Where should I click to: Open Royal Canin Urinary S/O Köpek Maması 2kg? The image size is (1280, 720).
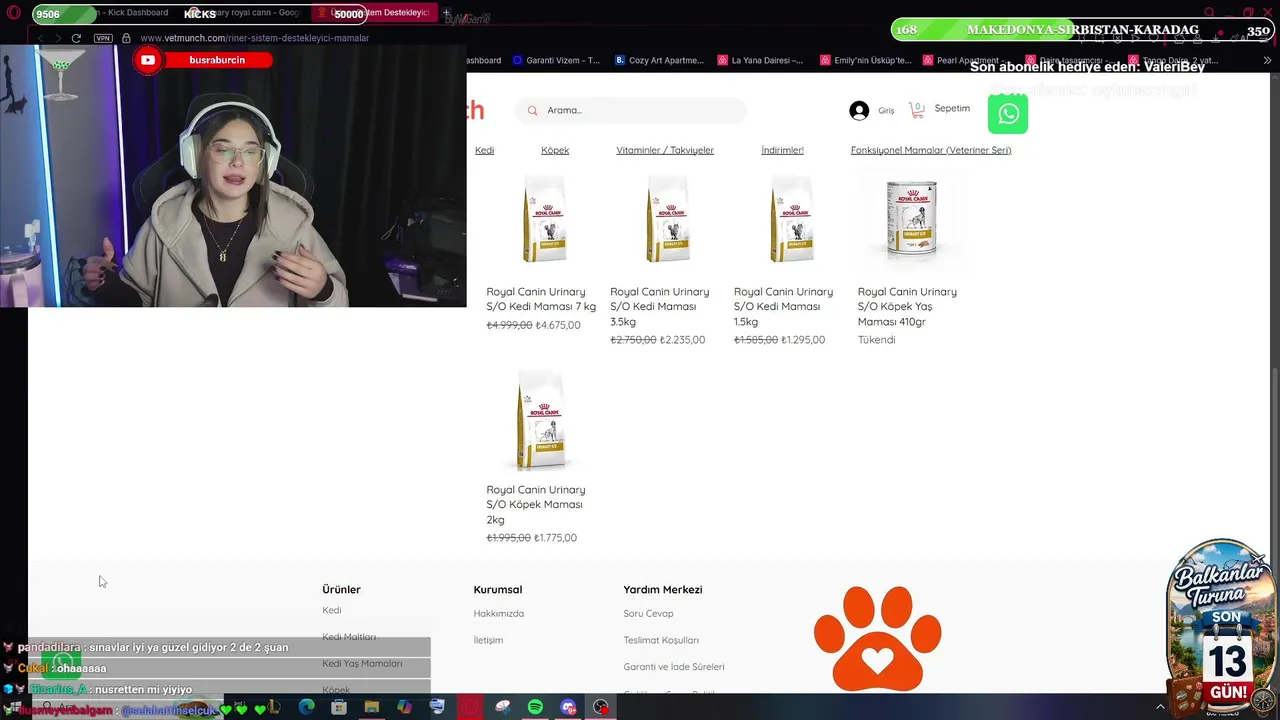[x=536, y=504]
